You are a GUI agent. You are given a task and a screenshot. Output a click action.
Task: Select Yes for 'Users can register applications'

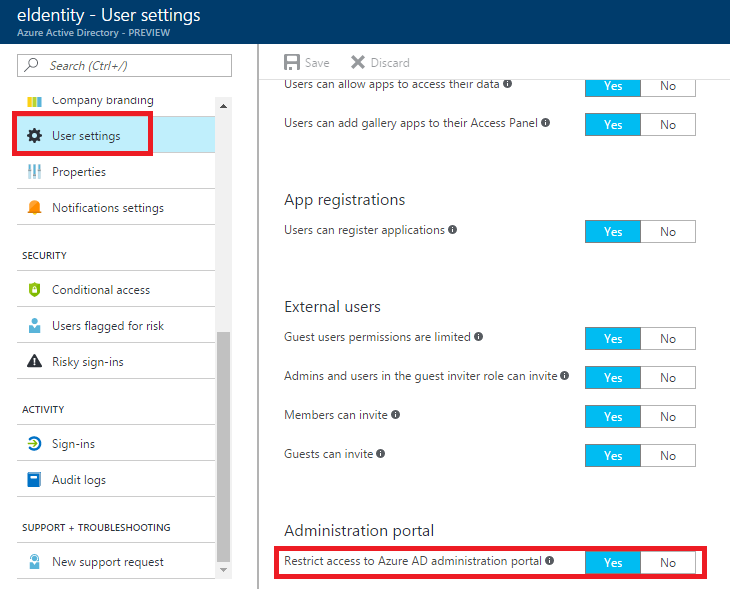(x=613, y=231)
